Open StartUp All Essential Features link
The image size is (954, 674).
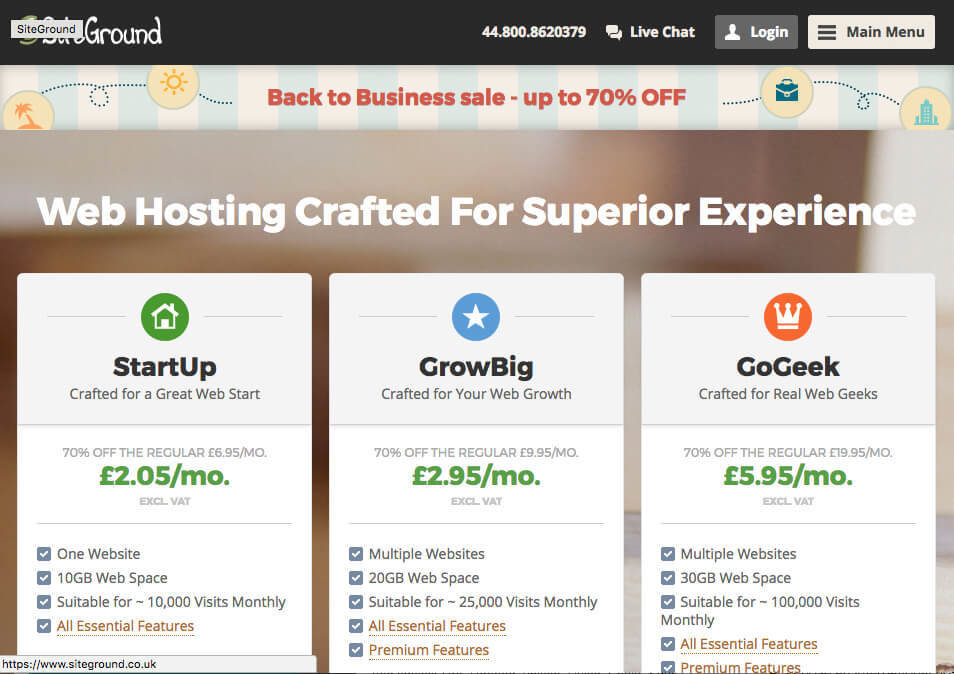(x=125, y=626)
